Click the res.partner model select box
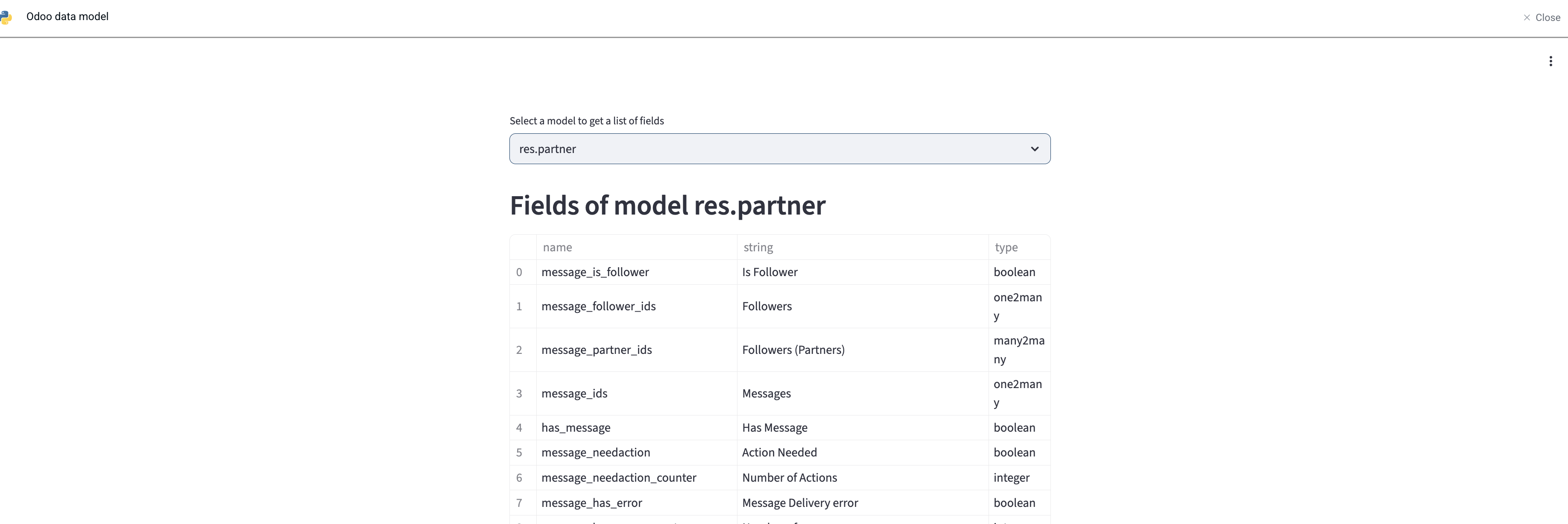 click(x=780, y=149)
